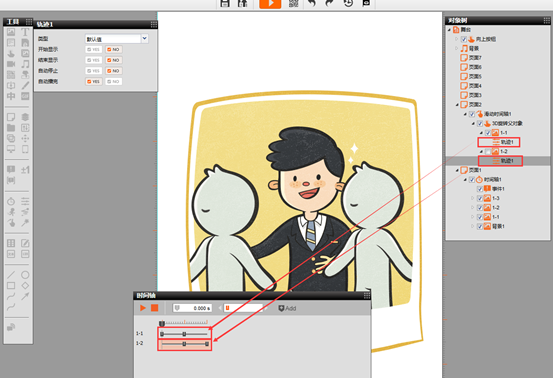Expand the 背景1 layer node

473,226
